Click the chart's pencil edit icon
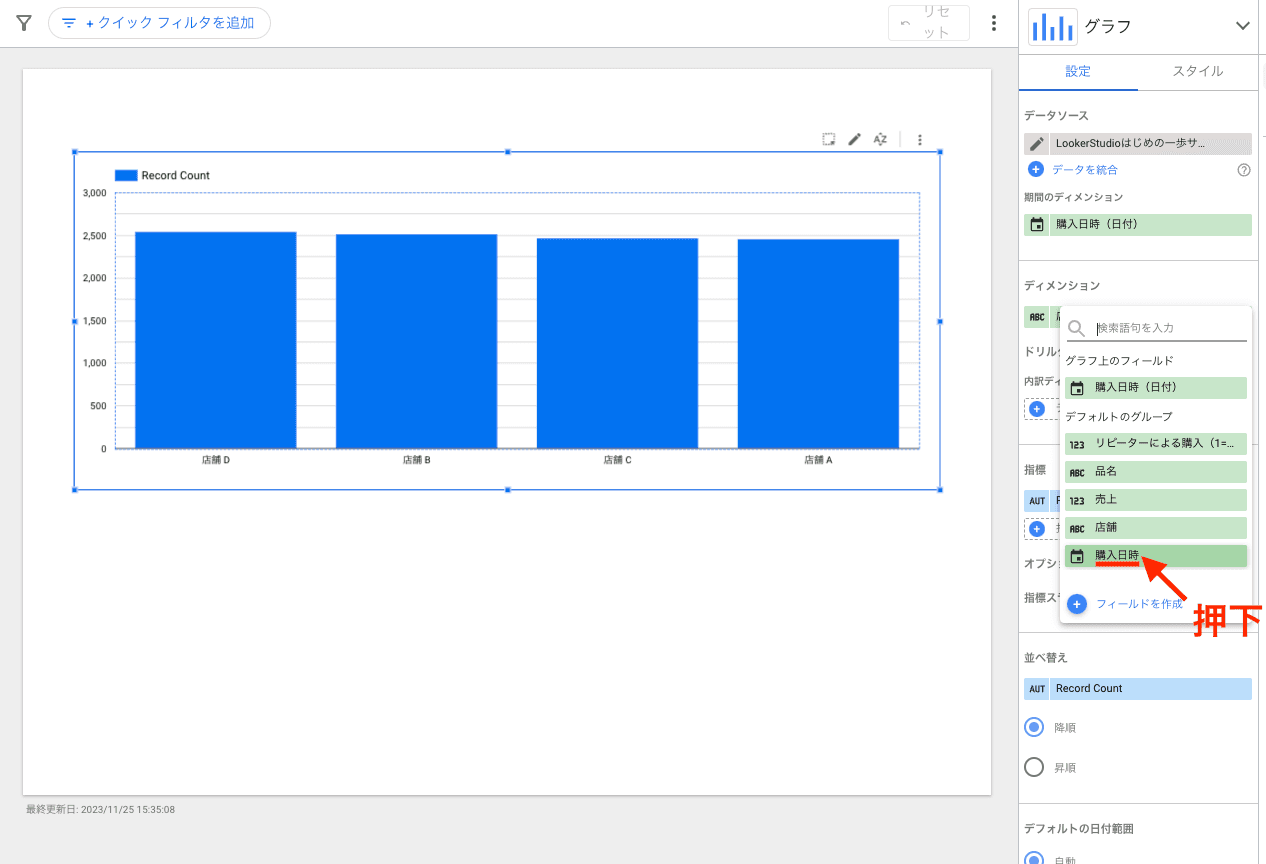 (854, 140)
